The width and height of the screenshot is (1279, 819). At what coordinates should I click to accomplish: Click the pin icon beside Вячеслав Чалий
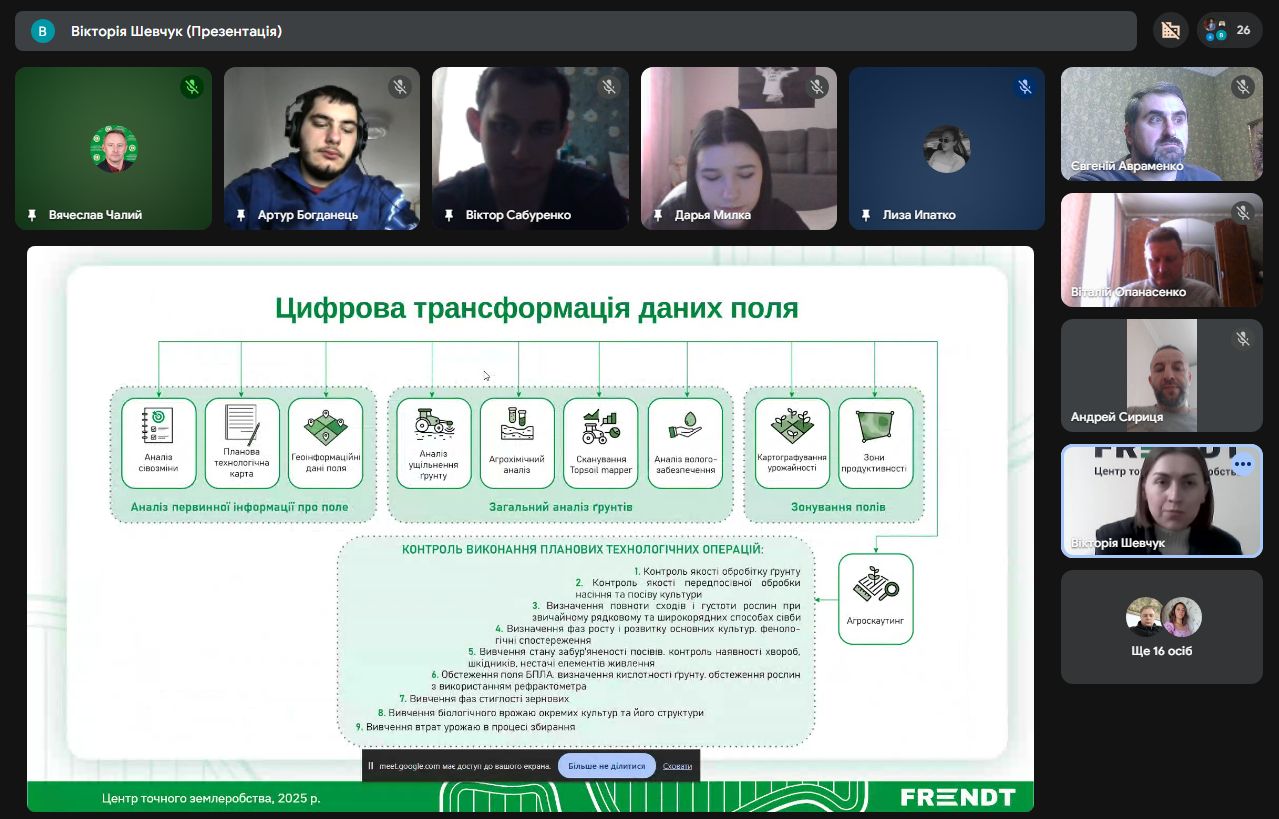click(32, 215)
